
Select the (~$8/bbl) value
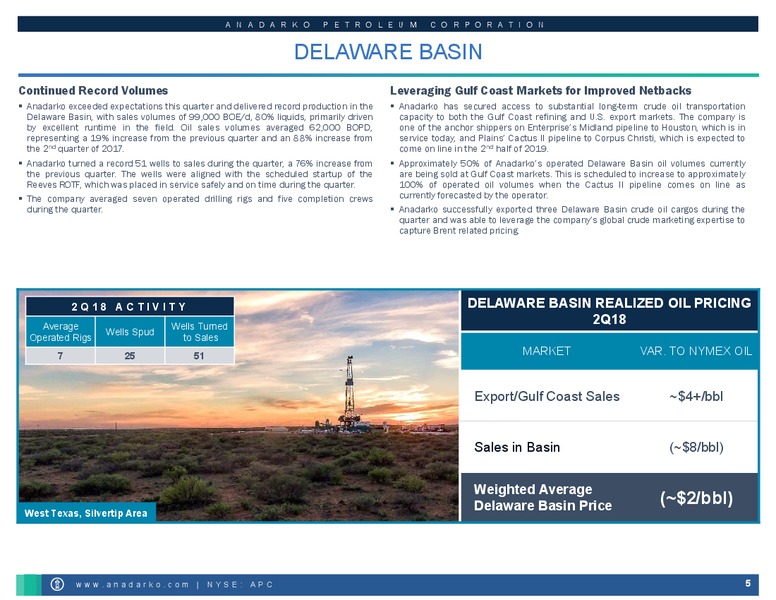696,448
